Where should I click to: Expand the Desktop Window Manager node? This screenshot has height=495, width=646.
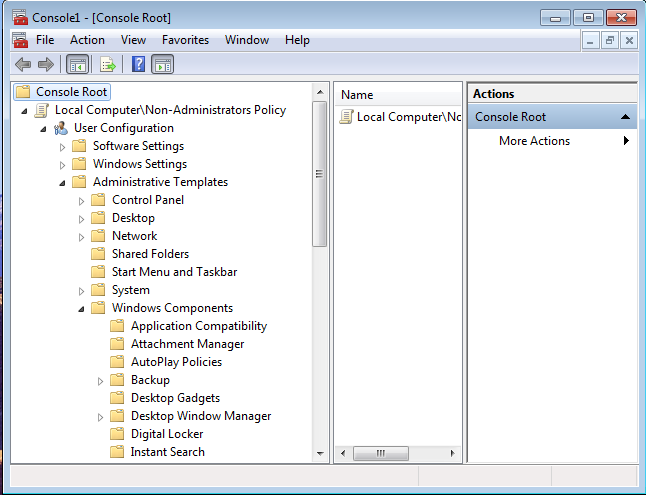(101, 417)
